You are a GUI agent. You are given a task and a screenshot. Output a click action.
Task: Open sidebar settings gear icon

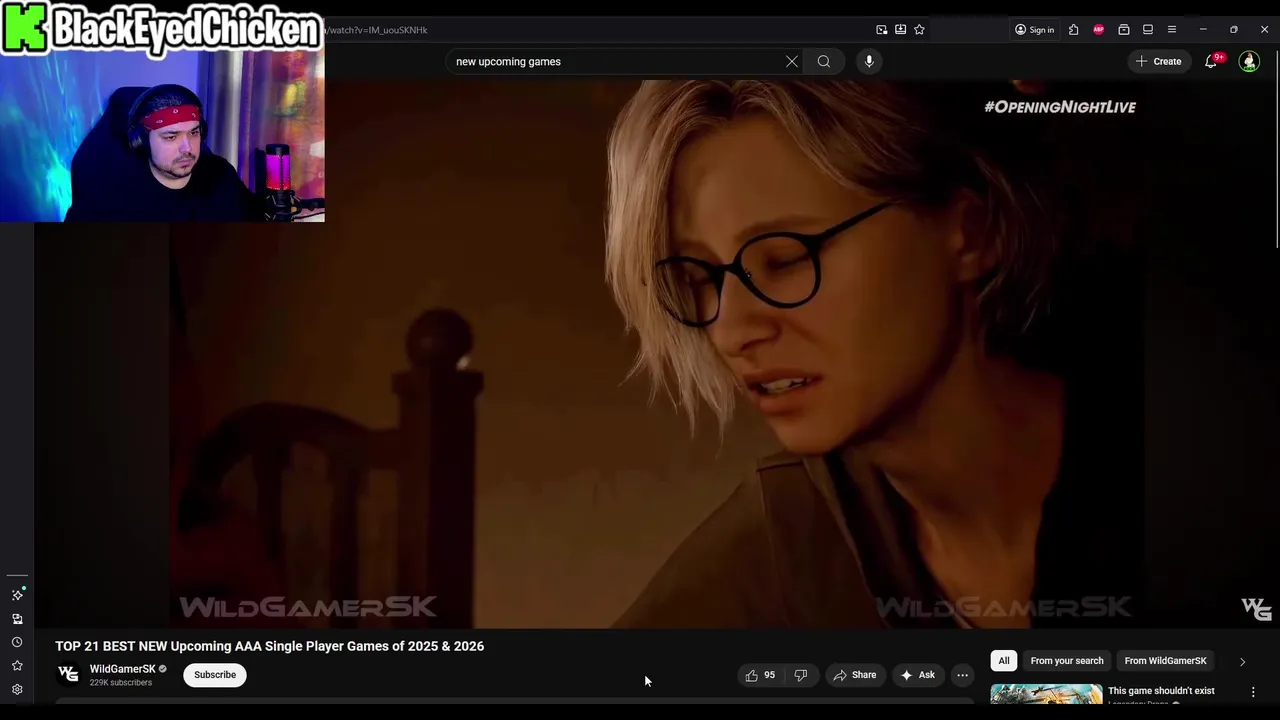[17, 689]
